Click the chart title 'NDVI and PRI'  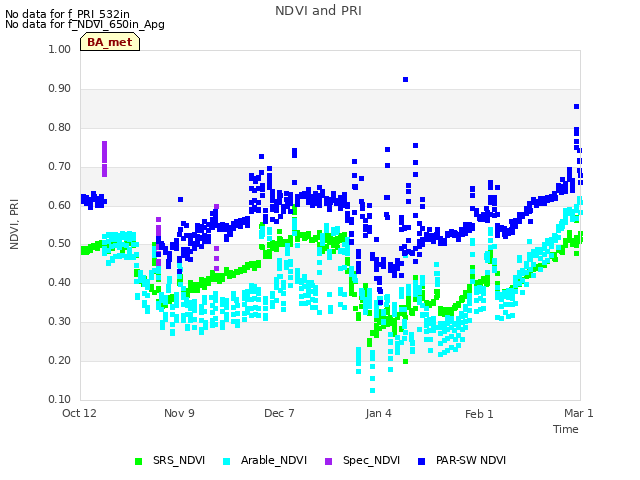pyautogui.click(x=318, y=11)
